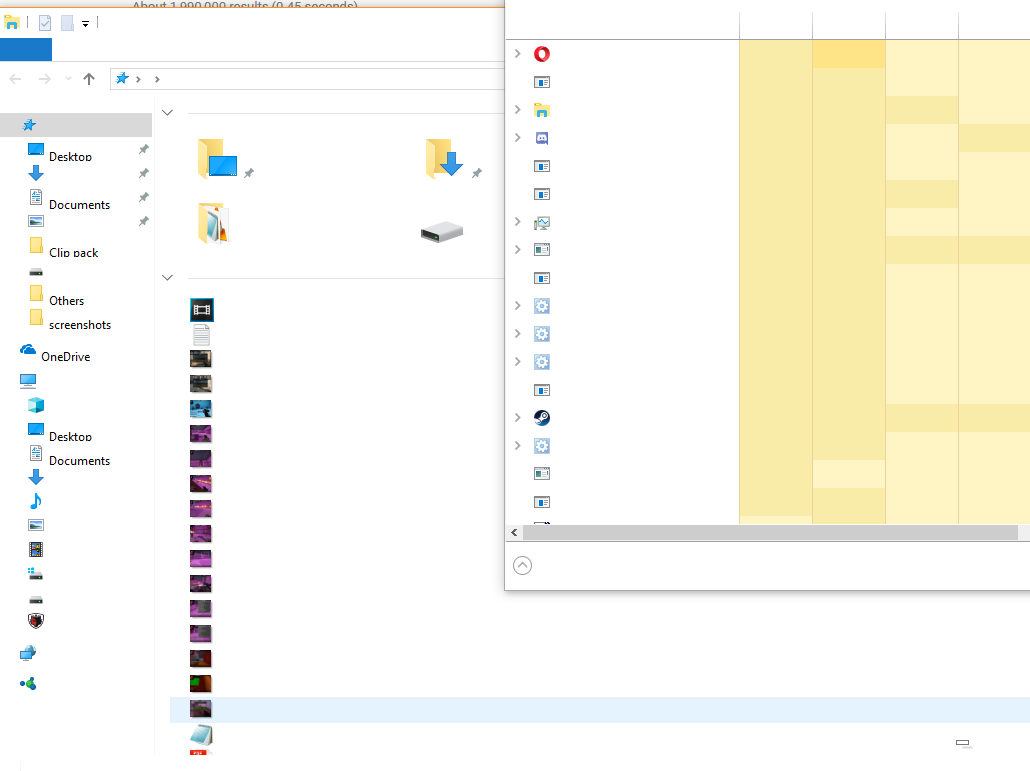Expand the File Explorer process group in Task Manager
This screenshot has width=1030, height=771.
(518, 109)
